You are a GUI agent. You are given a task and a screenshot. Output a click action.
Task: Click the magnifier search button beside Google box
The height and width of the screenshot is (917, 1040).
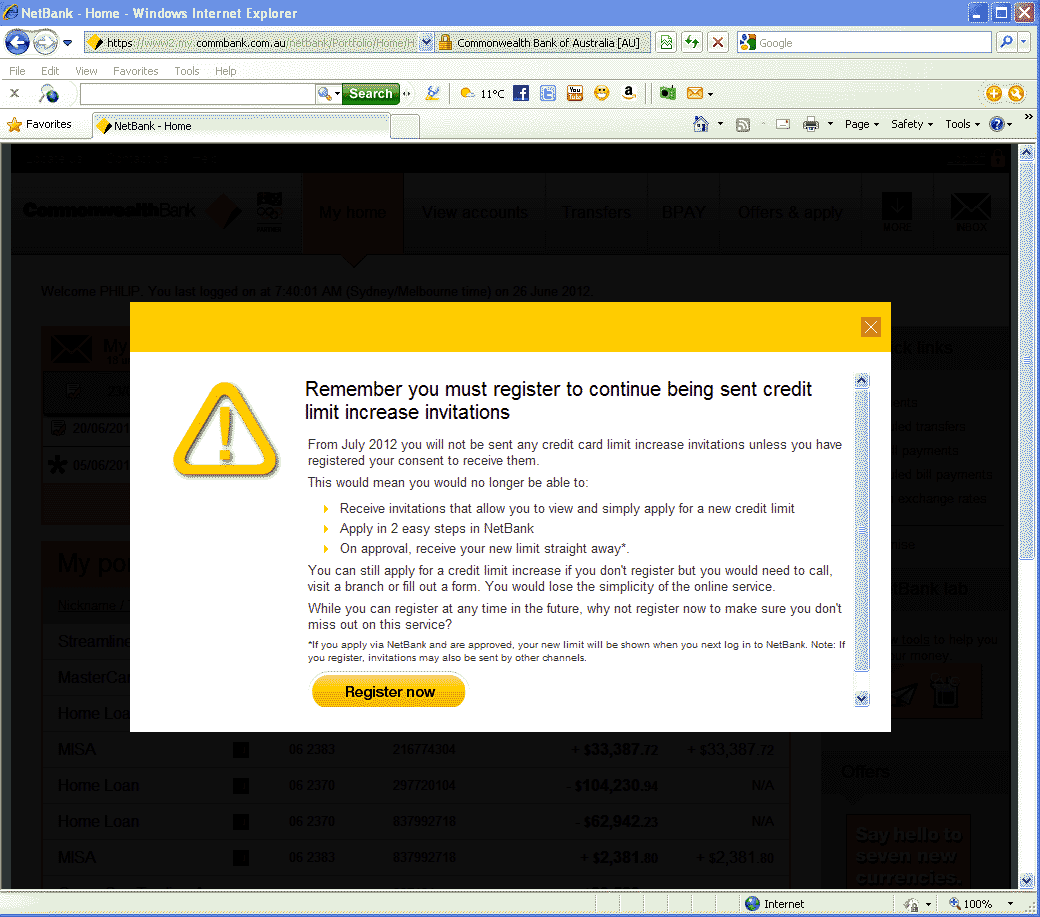click(1007, 43)
